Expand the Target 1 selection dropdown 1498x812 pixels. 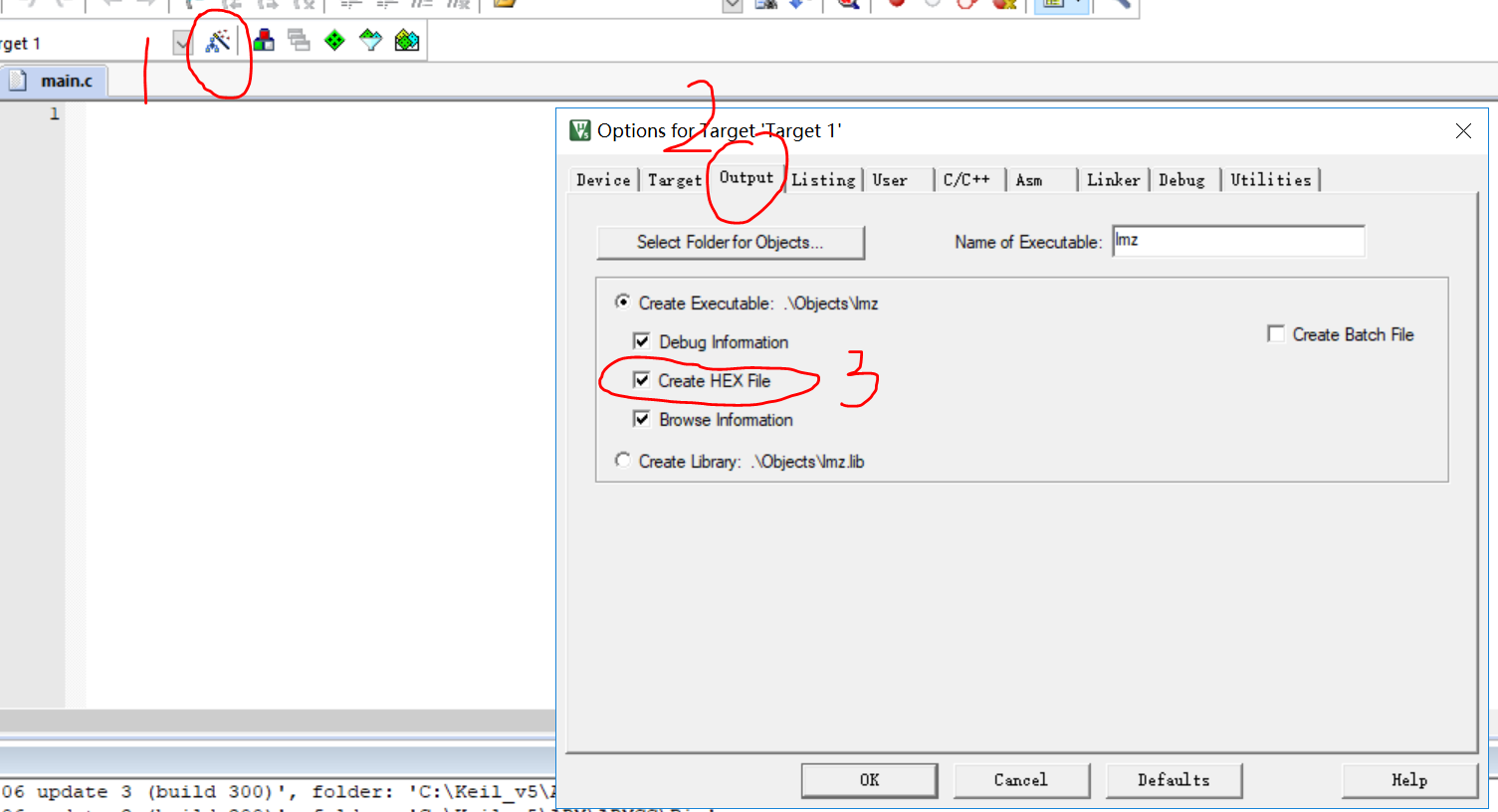[x=182, y=43]
